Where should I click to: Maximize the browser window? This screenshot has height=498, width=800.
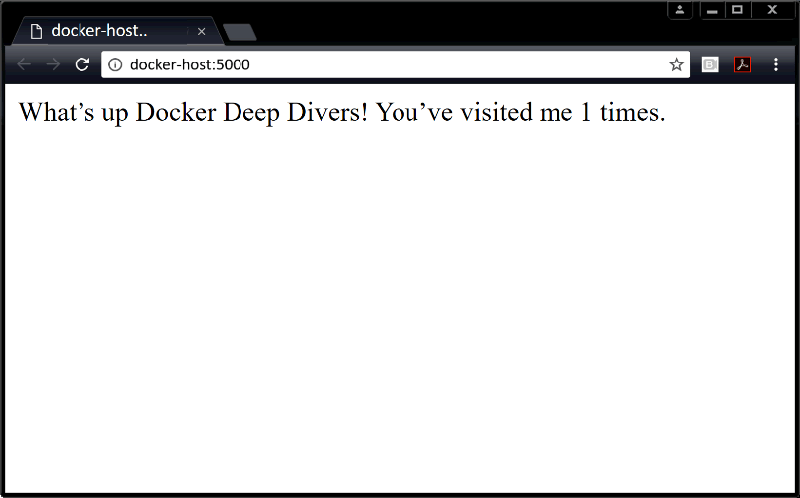pyautogui.click(x=738, y=10)
